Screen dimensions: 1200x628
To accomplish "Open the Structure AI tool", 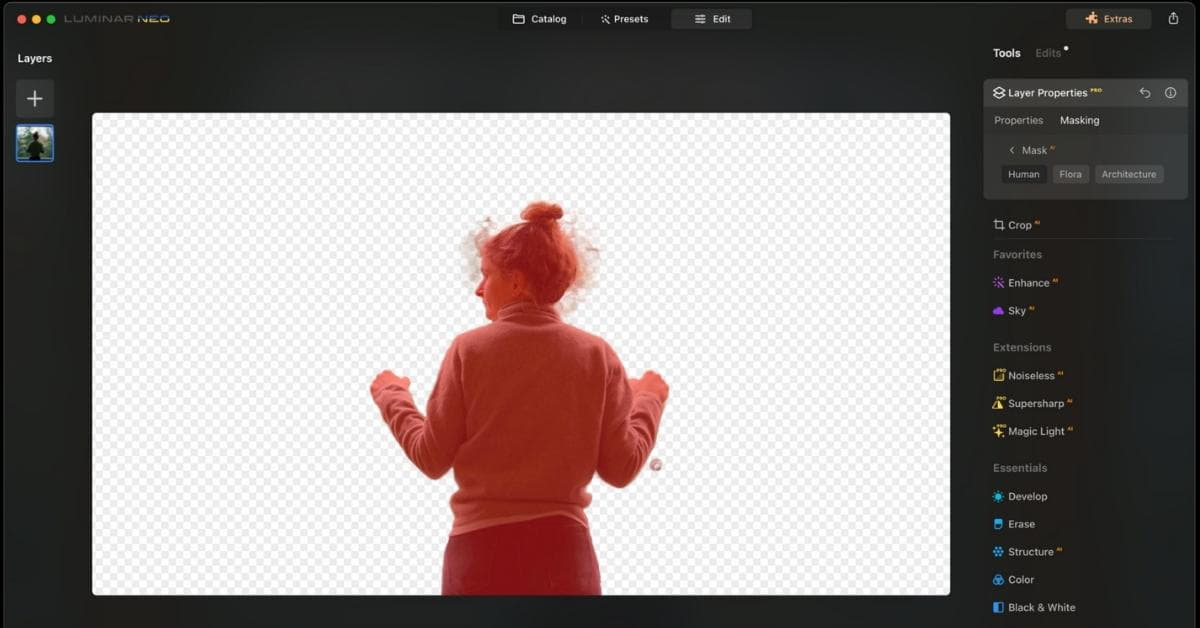I will [1029, 551].
